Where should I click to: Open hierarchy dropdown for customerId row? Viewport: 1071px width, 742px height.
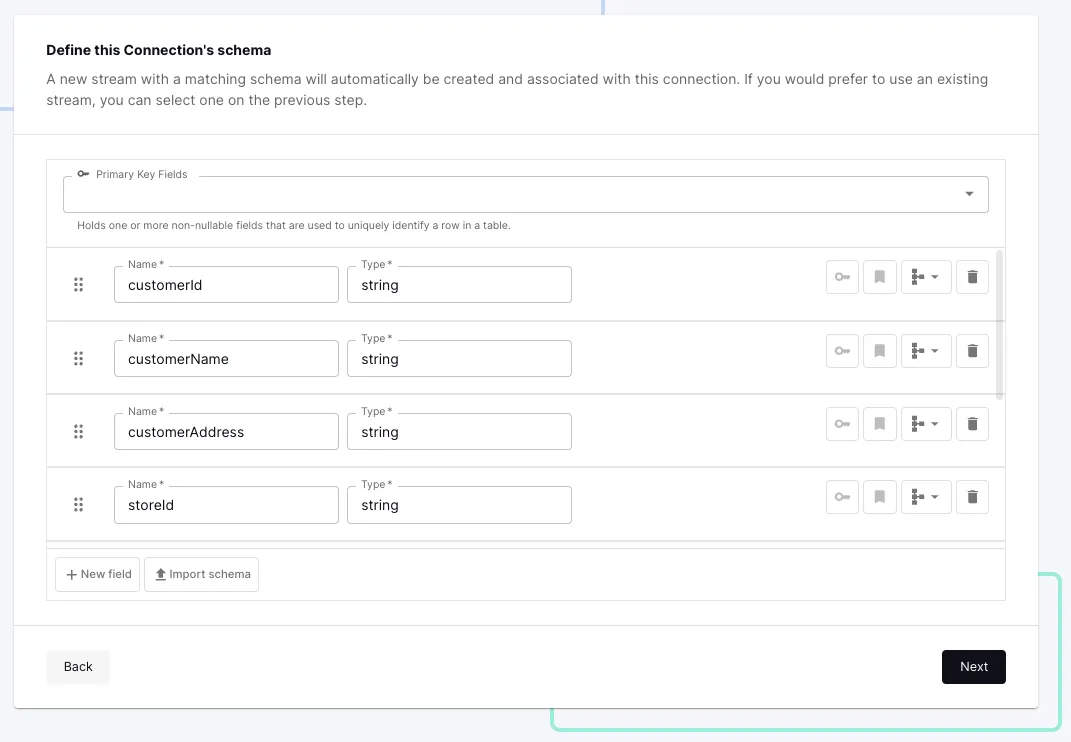[926, 277]
